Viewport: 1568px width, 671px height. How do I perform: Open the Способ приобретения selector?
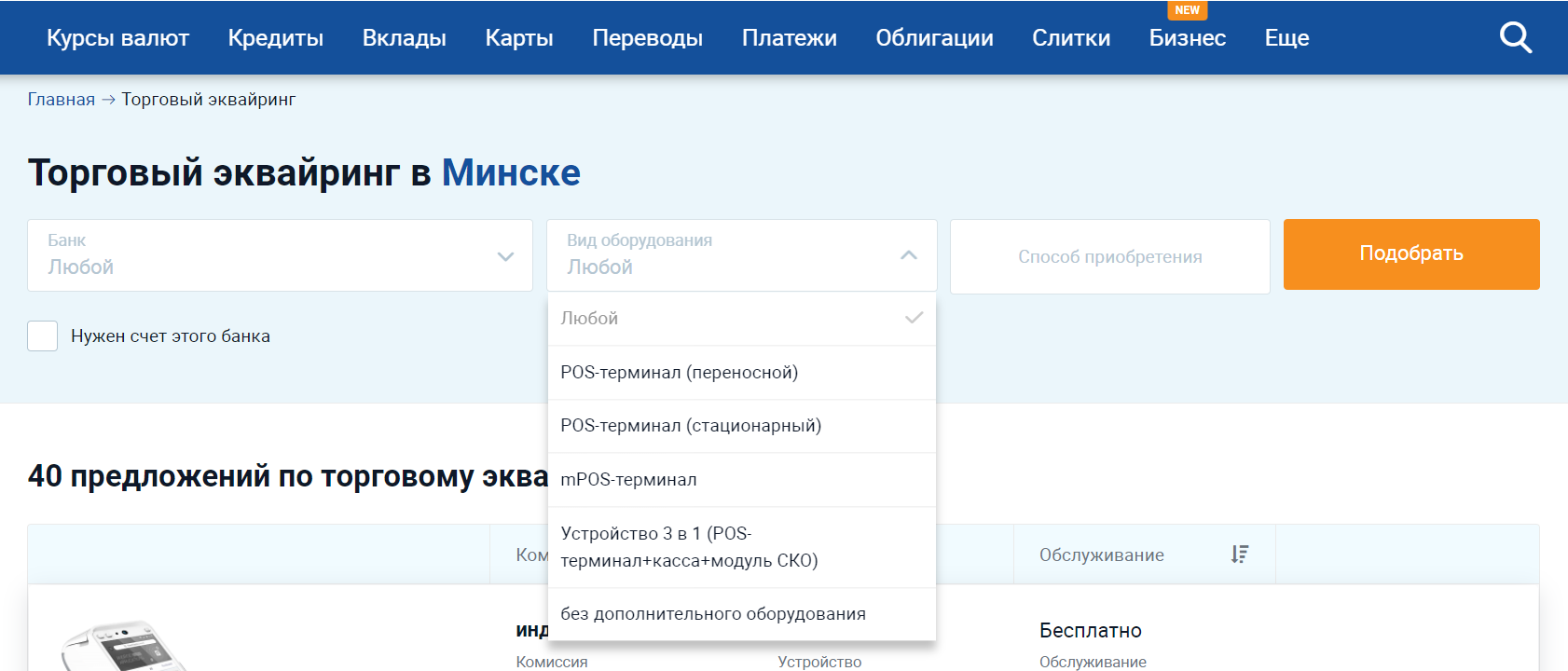point(1109,257)
